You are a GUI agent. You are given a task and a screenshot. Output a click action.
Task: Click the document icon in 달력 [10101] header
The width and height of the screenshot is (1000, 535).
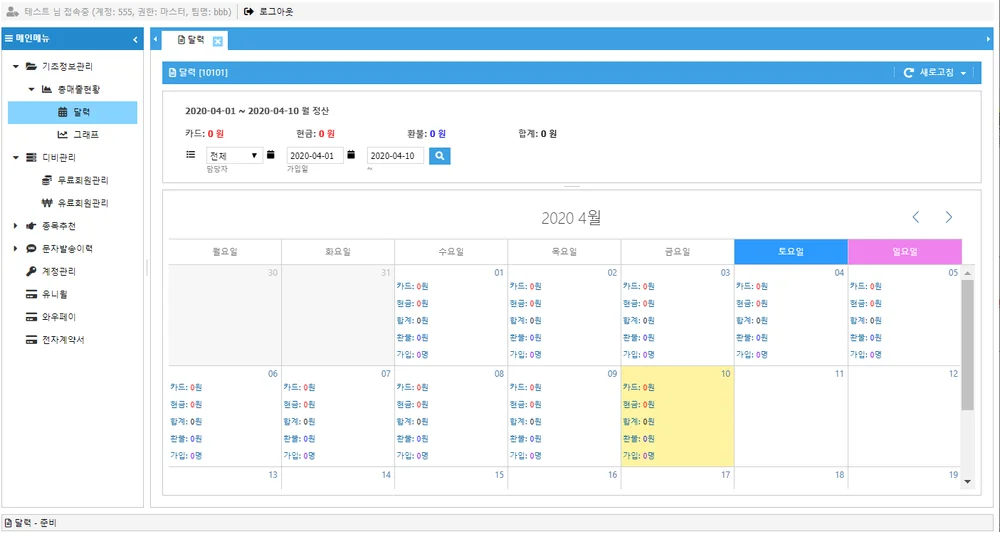[x=172, y=73]
